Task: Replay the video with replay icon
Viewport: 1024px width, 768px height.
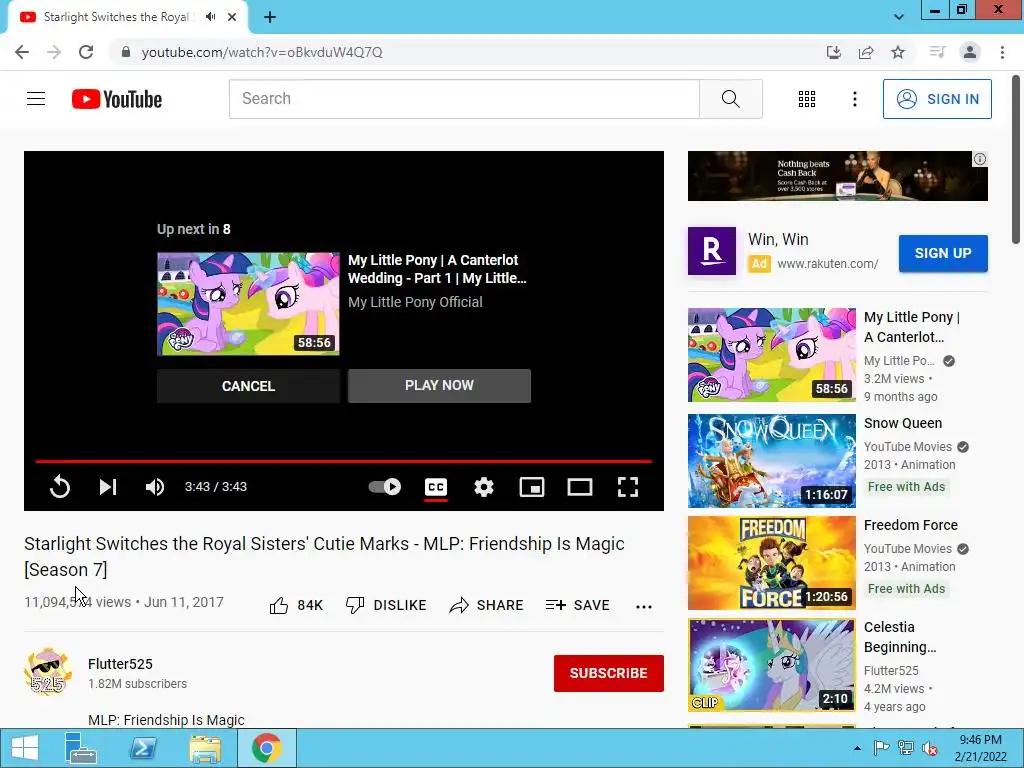Action: click(59, 487)
